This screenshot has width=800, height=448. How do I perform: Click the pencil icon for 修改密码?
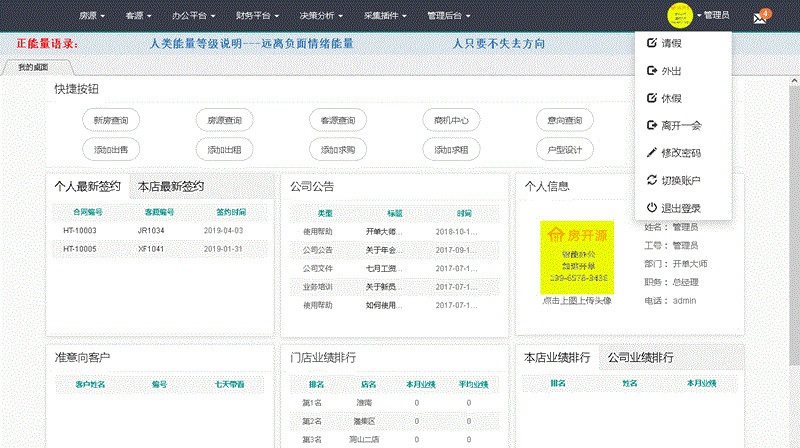click(652, 153)
